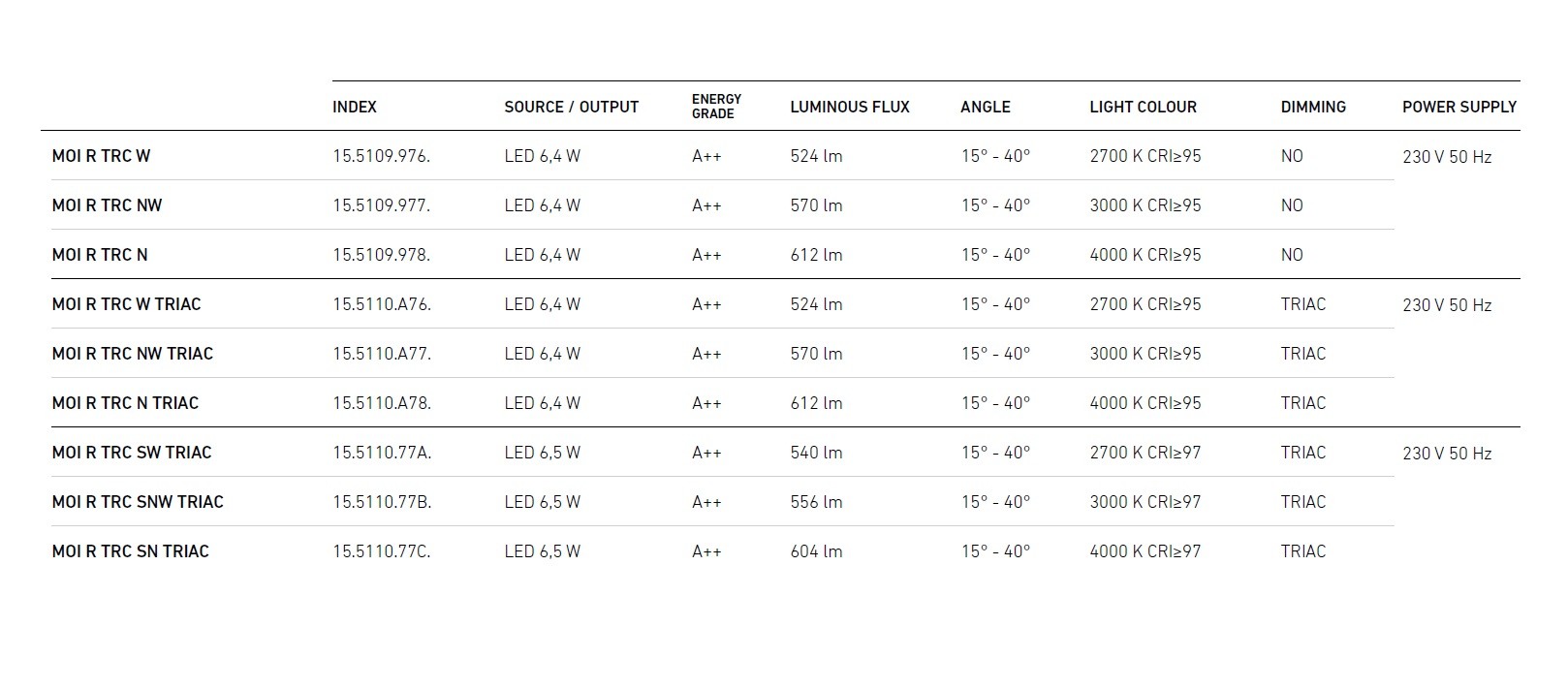Click the POWER SUPPLY column header
This screenshot has width=1568, height=691.
(1458, 107)
